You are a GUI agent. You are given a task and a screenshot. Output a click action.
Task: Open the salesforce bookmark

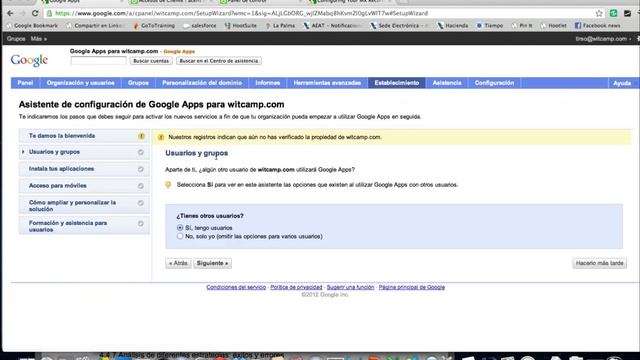coord(200,26)
